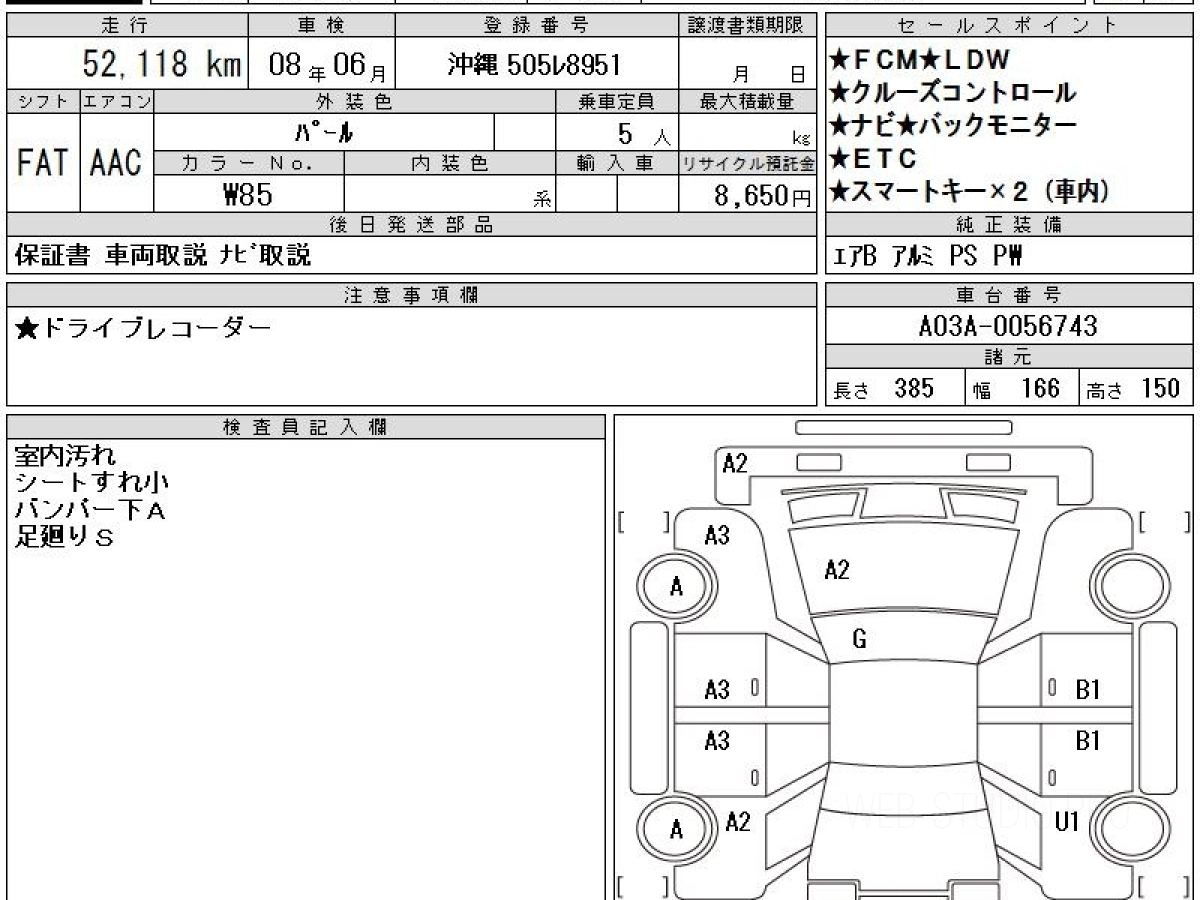Select the ★FCM★LDW sales point
Screen dimensions: 1200x900
click(921, 59)
